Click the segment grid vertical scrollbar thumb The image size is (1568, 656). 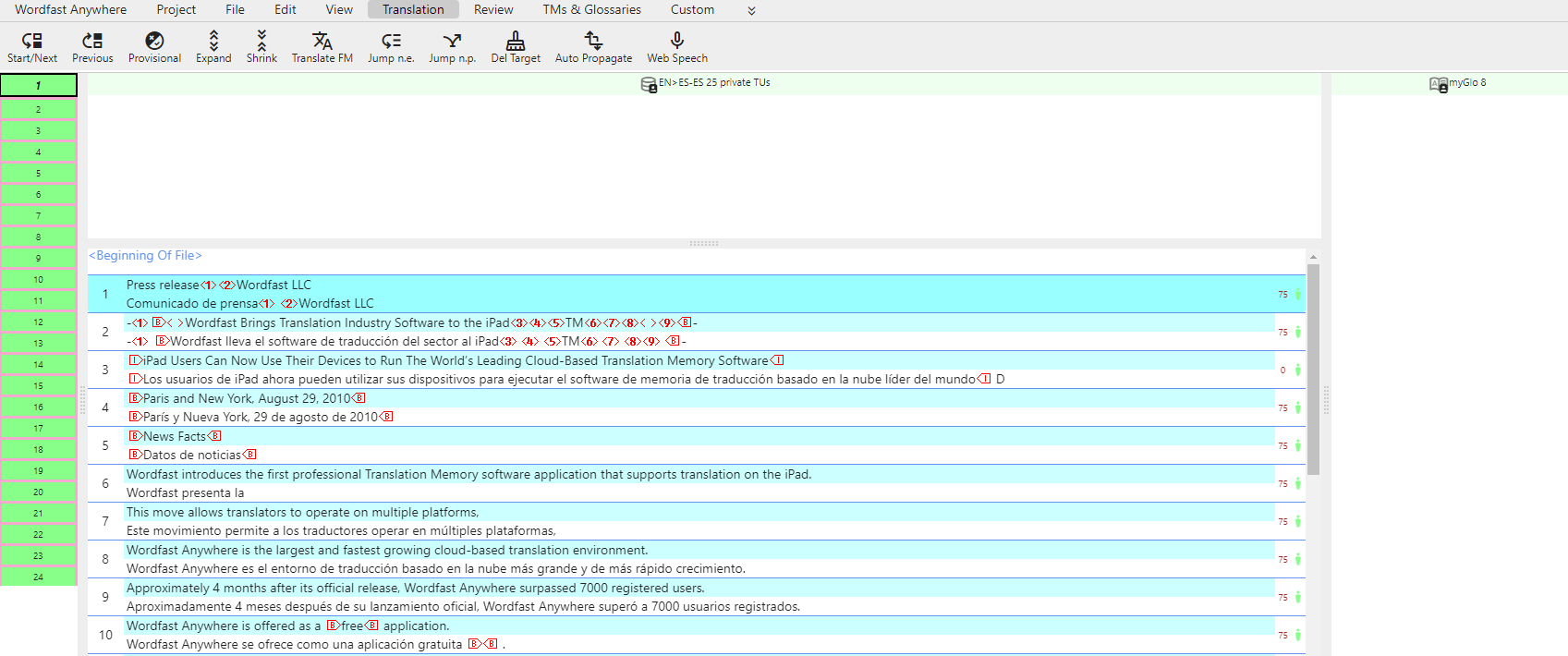click(x=1313, y=370)
